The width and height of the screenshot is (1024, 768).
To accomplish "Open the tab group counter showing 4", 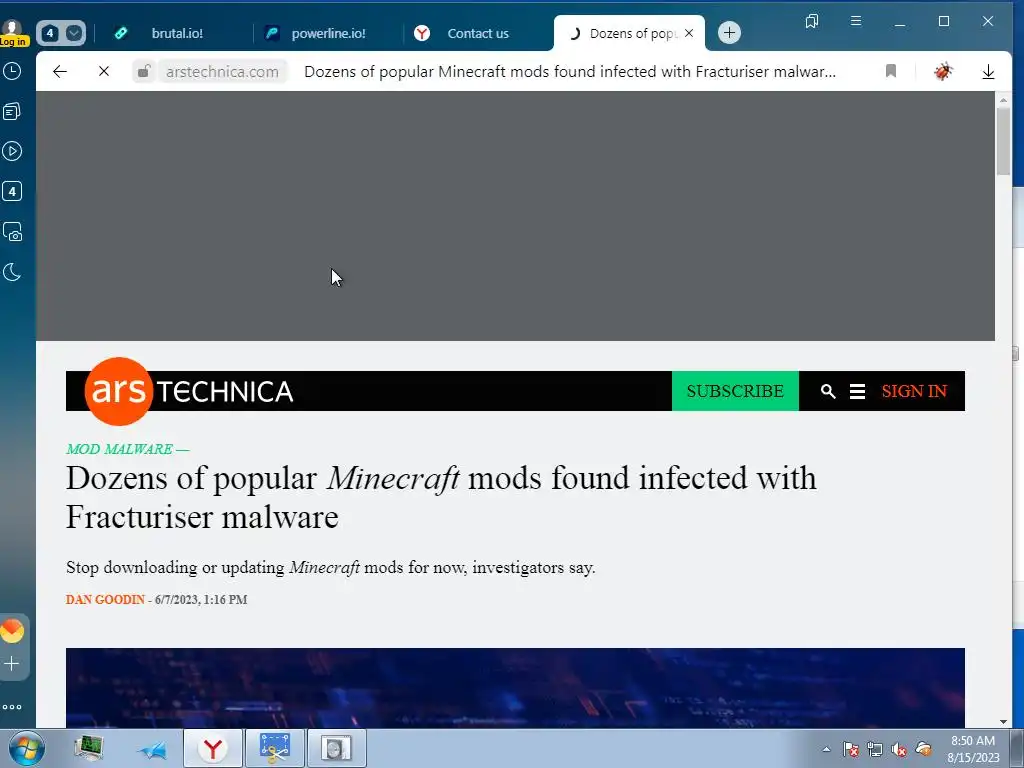I will tap(50, 33).
